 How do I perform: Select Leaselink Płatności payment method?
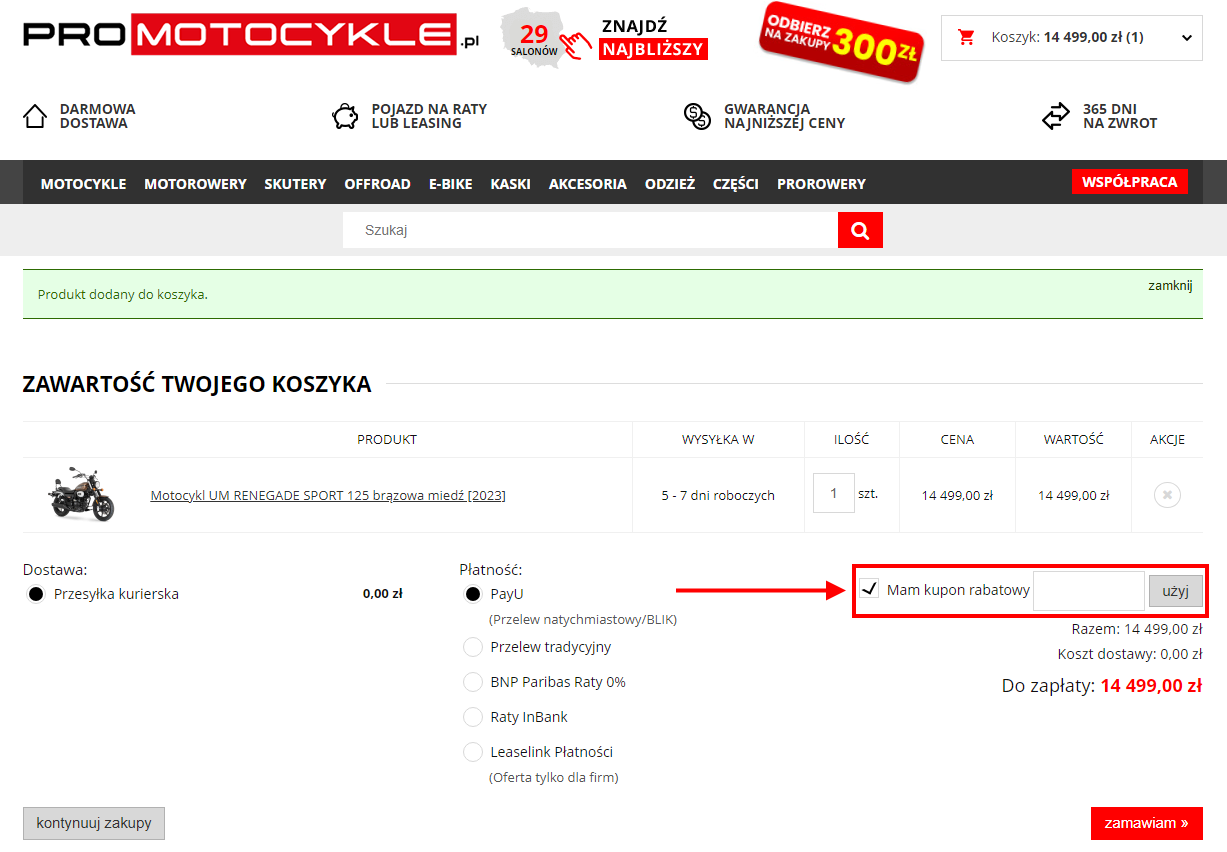[x=473, y=752]
